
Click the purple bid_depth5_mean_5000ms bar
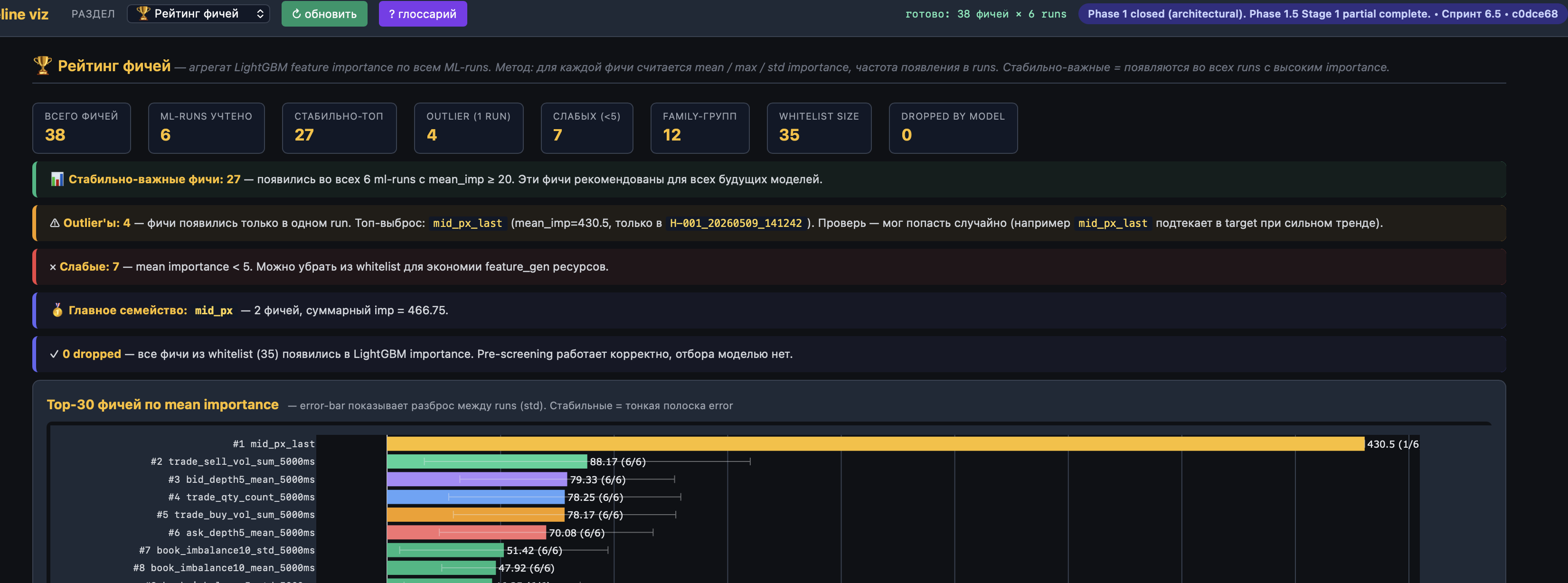click(x=477, y=480)
